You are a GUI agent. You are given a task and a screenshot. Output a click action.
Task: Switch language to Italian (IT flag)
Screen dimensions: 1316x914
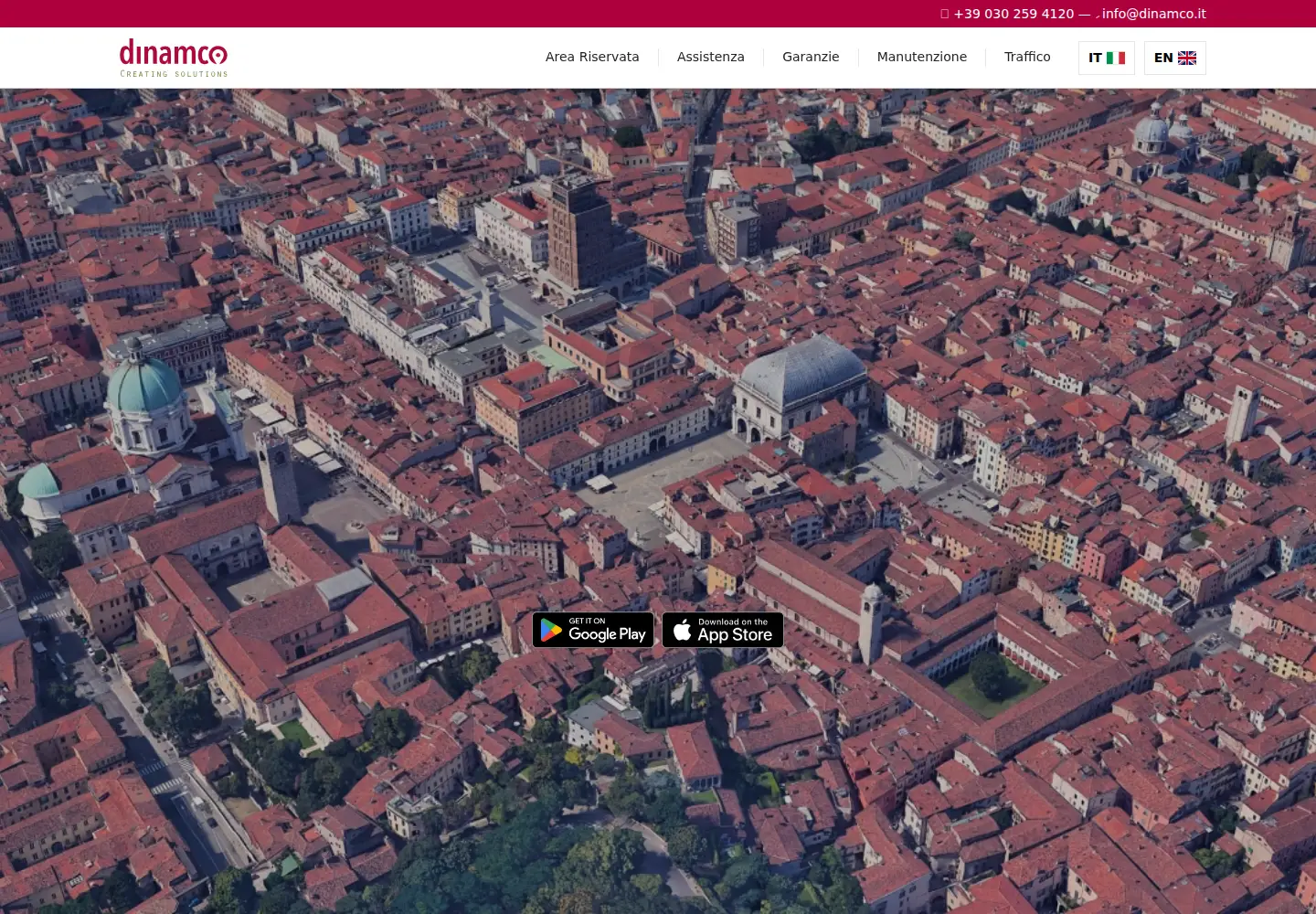1107,58
